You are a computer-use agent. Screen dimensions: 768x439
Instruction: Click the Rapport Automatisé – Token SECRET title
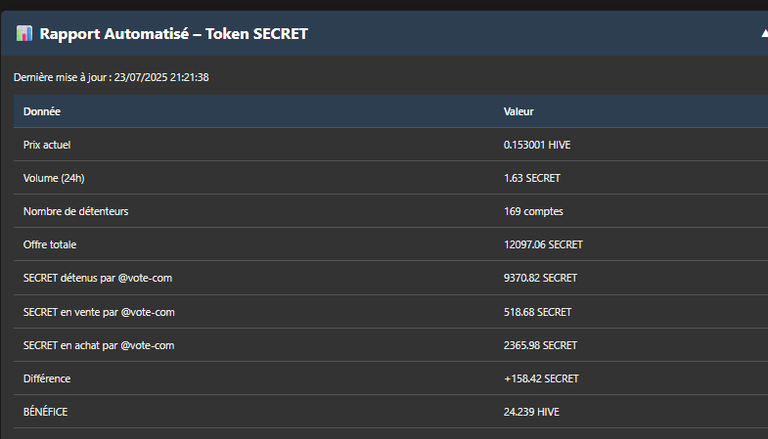tap(173, 34)
